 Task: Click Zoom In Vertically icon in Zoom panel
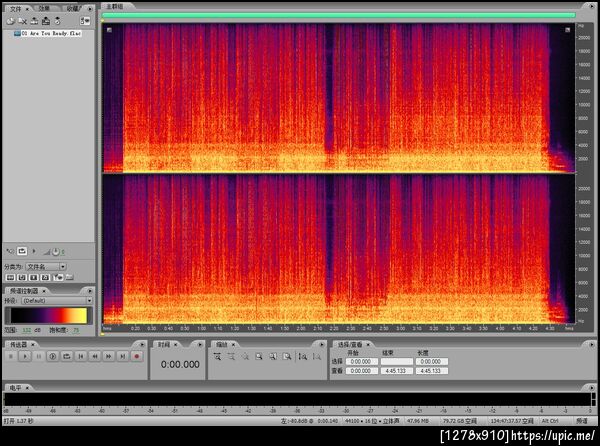tap(303, 356)
